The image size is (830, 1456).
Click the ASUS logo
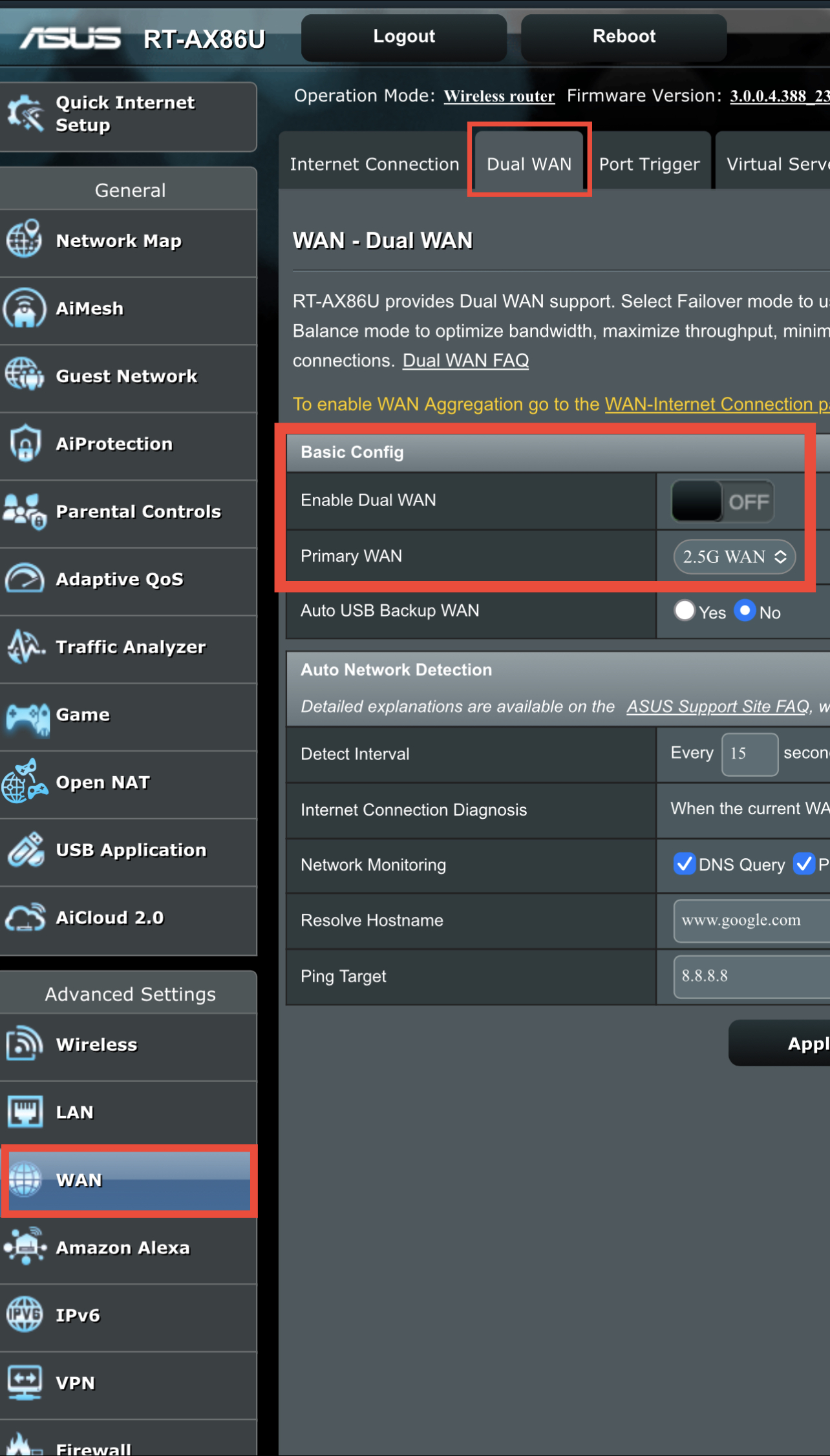(70, 38)
